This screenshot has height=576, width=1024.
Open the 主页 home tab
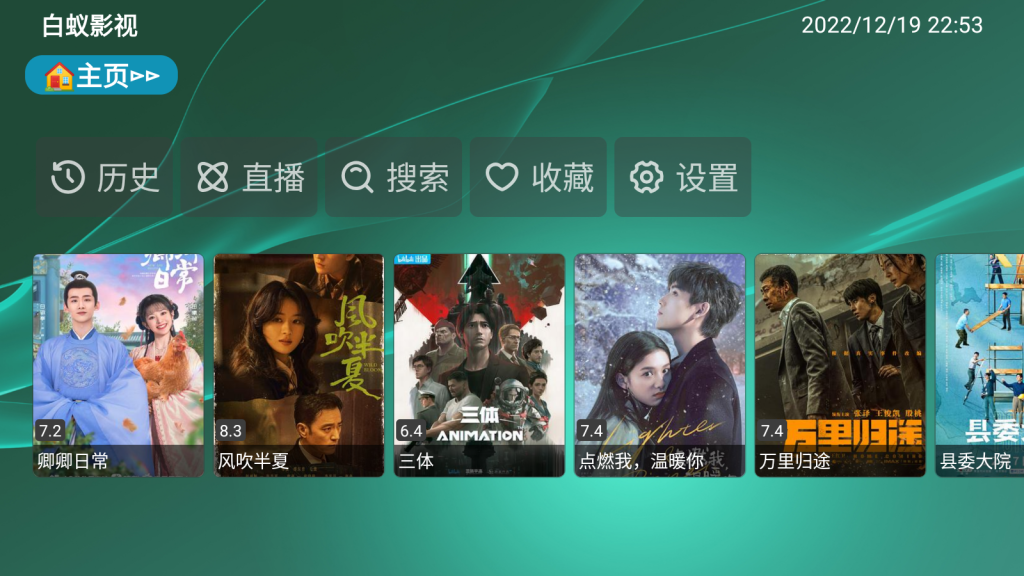tap(101, 75)
